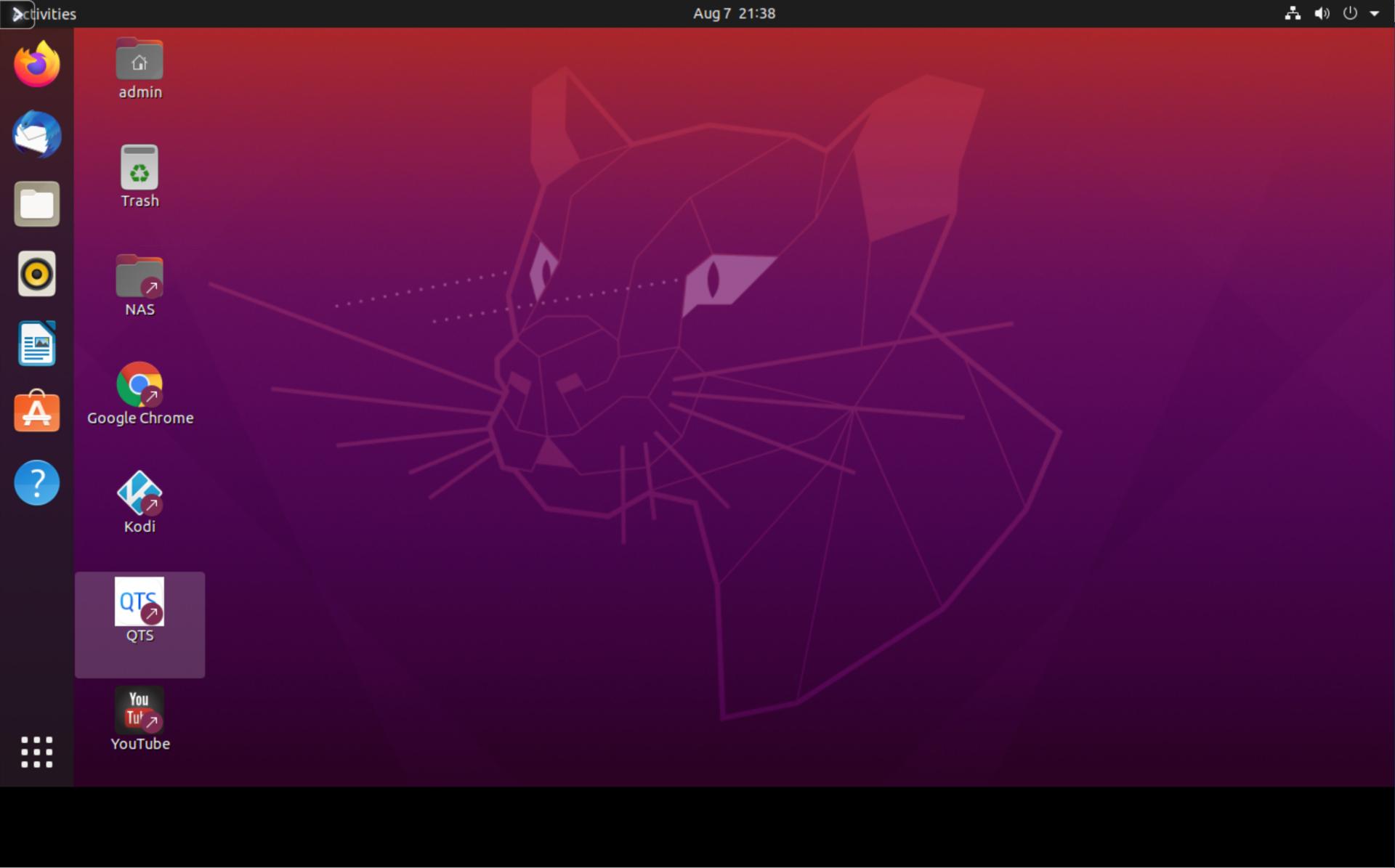The width and height of the screenshot is (1395, 868).
Task: Open Firefox from the dock
Action: [36, 65]
